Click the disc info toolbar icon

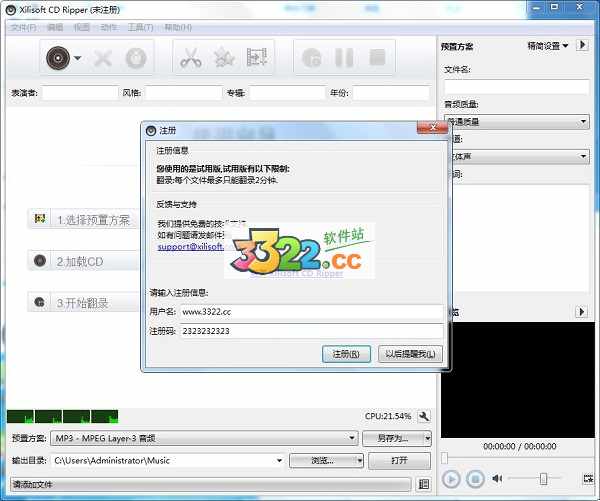click(136, 59)
